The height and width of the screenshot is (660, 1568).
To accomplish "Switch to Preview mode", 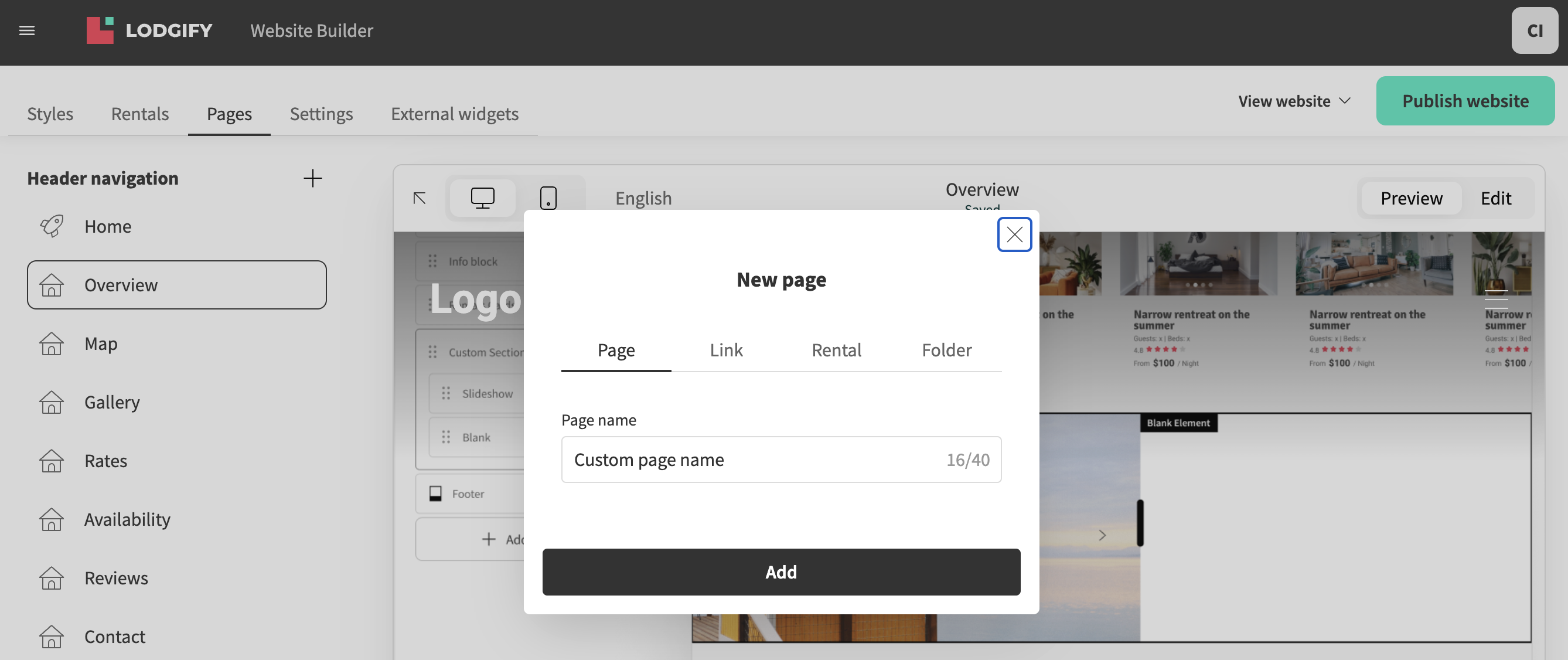I will click(1411, 198).
